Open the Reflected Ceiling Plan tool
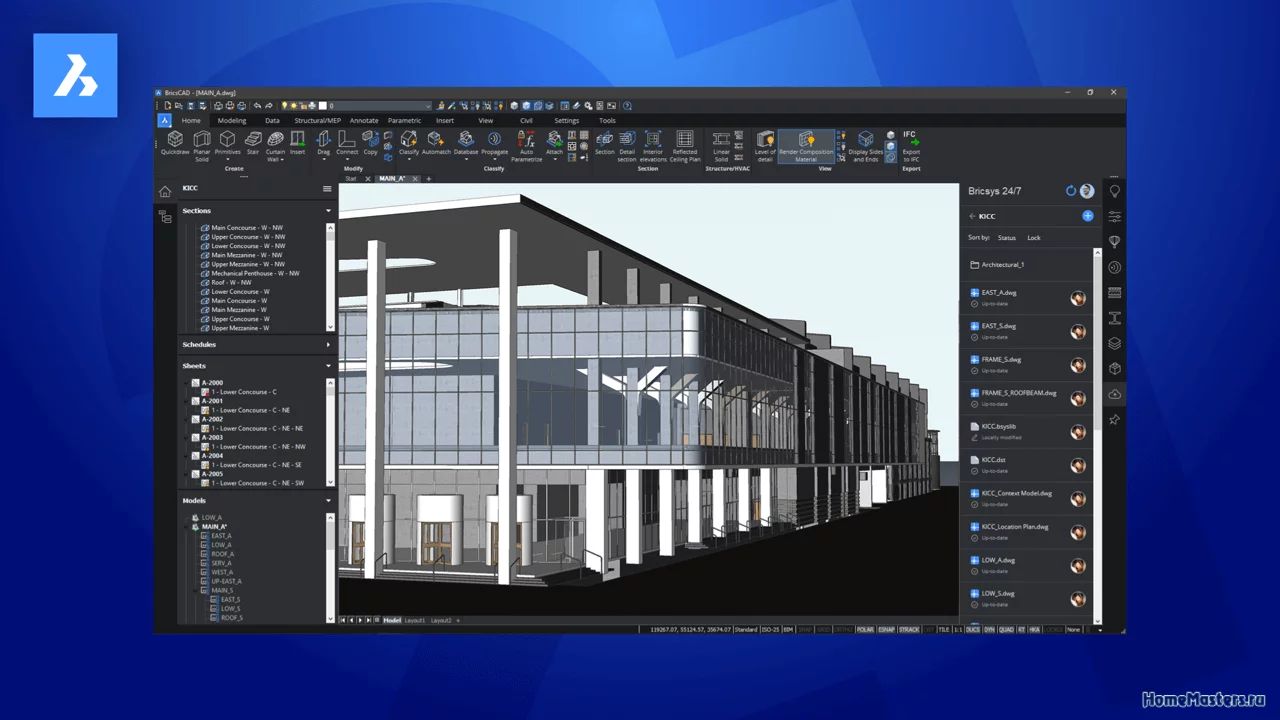This screenshot has height=720, width=1280. [x=685, y=143]
